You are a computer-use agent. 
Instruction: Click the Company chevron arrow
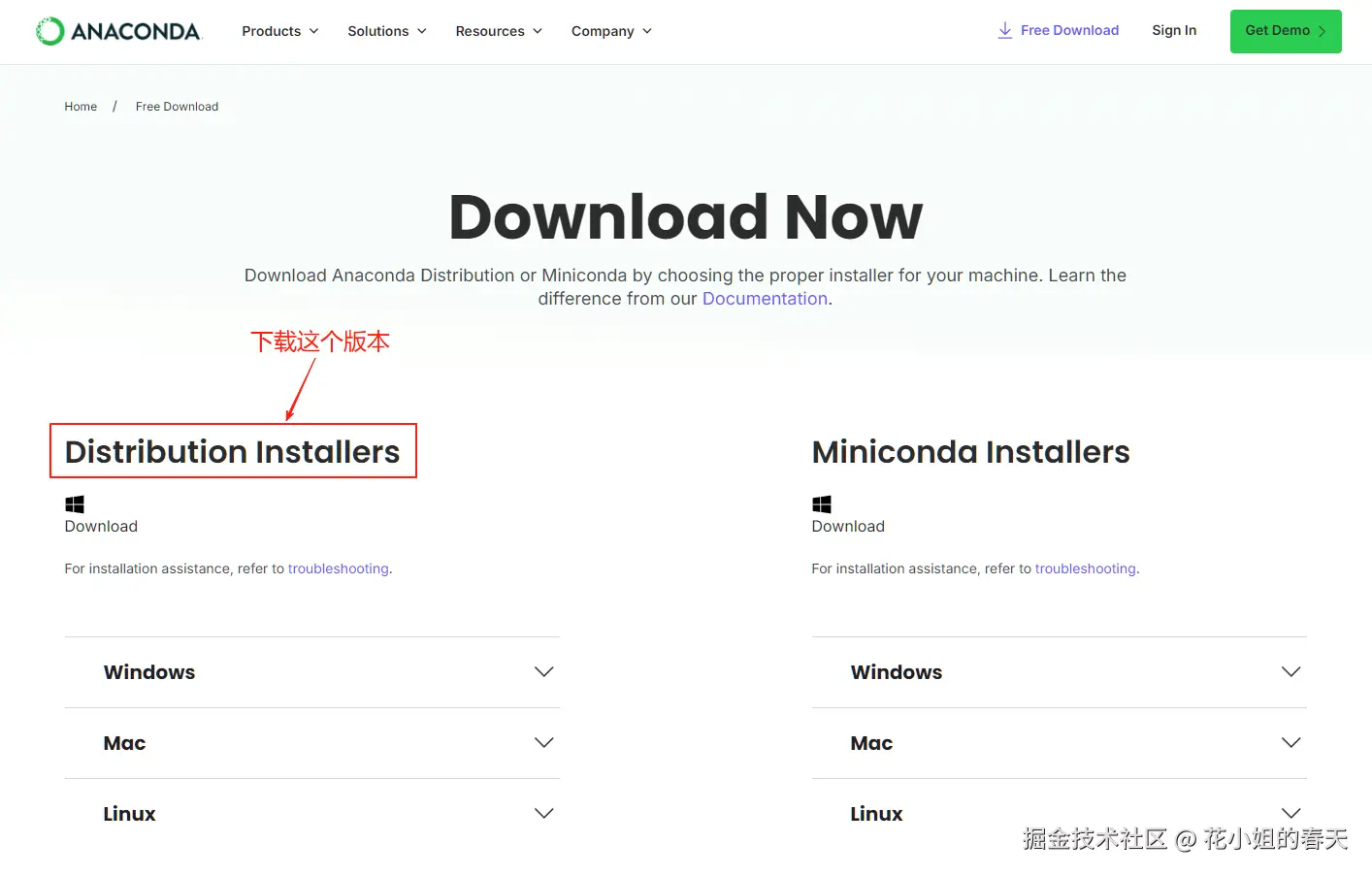646,31
